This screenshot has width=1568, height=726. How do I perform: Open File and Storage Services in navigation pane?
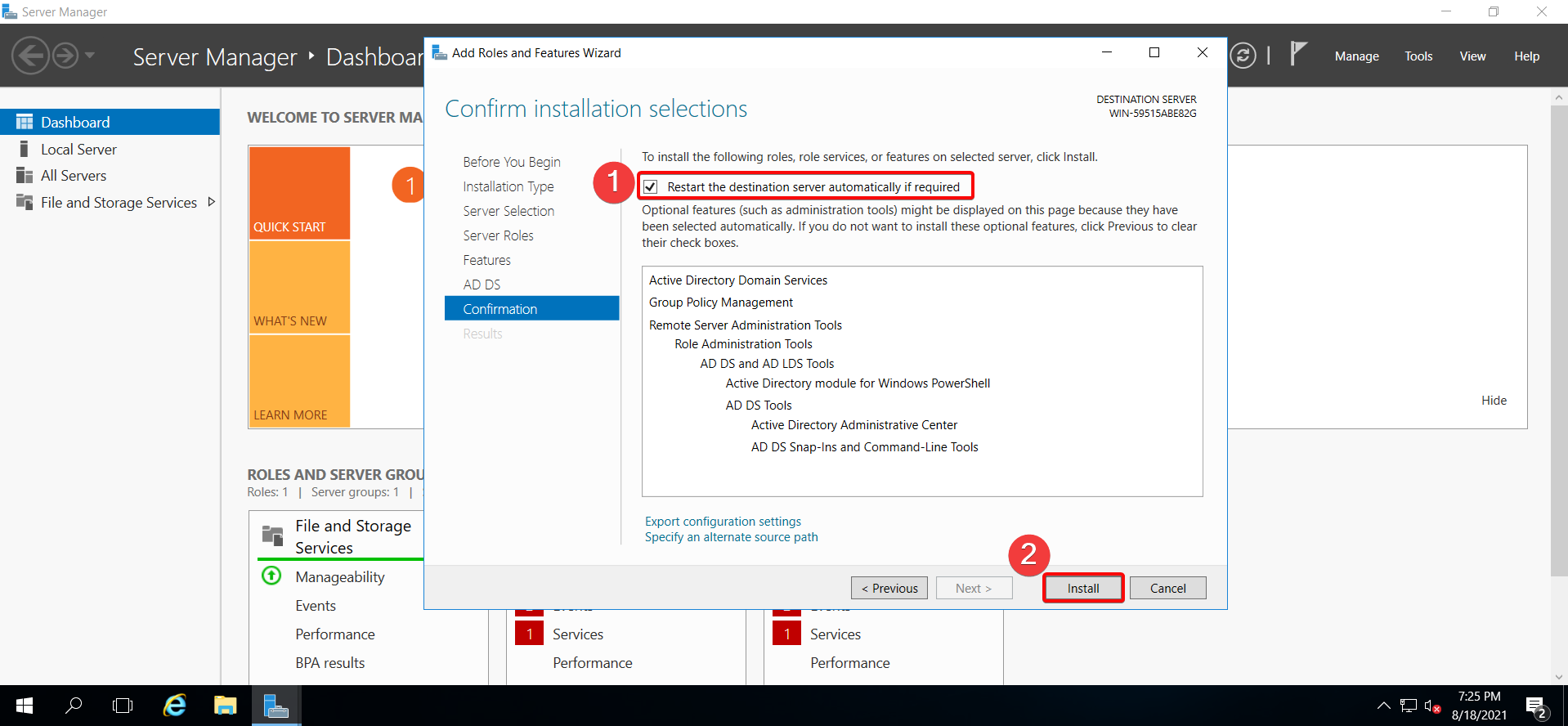119,202
